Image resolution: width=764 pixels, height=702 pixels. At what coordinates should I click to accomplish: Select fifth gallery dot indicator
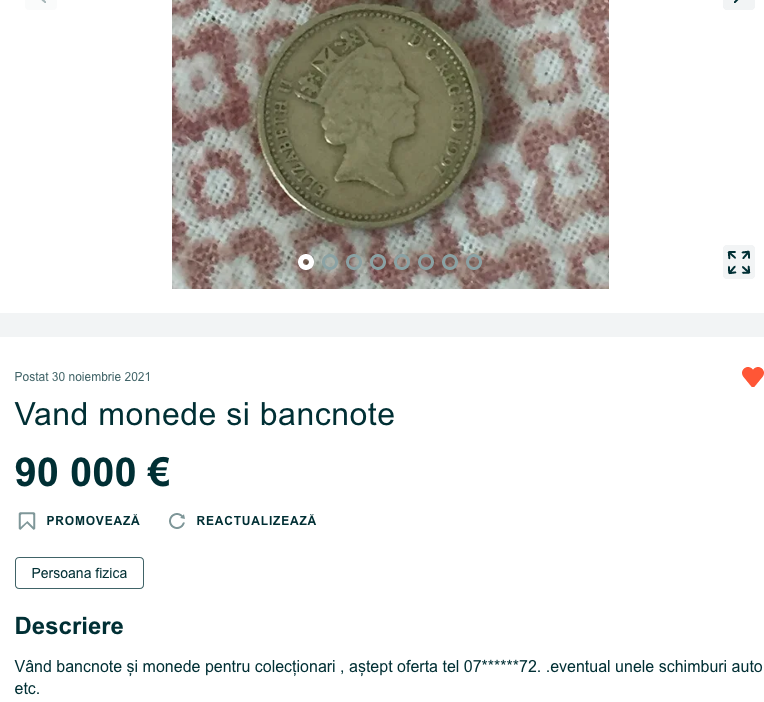pyautogui.click(x=402, y=262)
